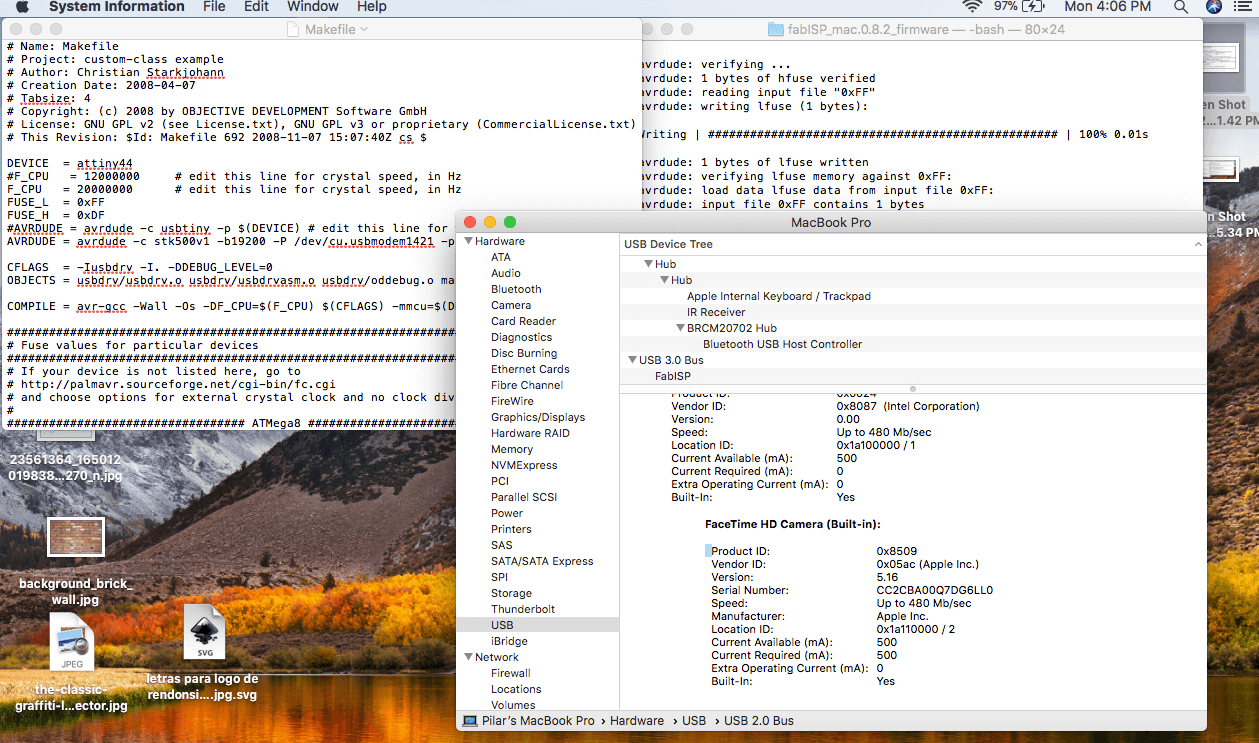1259x743 pixels.
Task: Select Power in the sidebar
Action: tap(507, 513)
